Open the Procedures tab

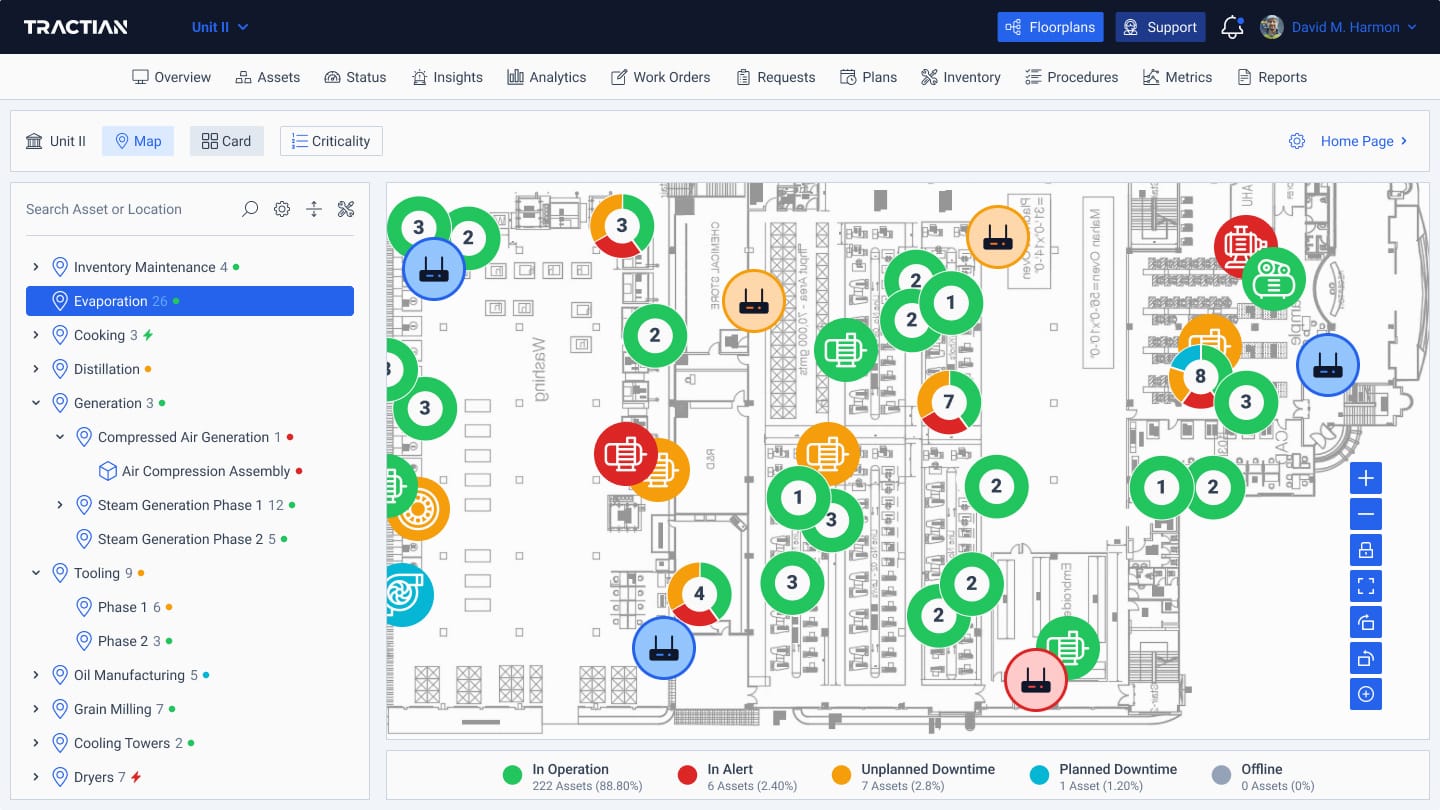tap(1071, 77)
